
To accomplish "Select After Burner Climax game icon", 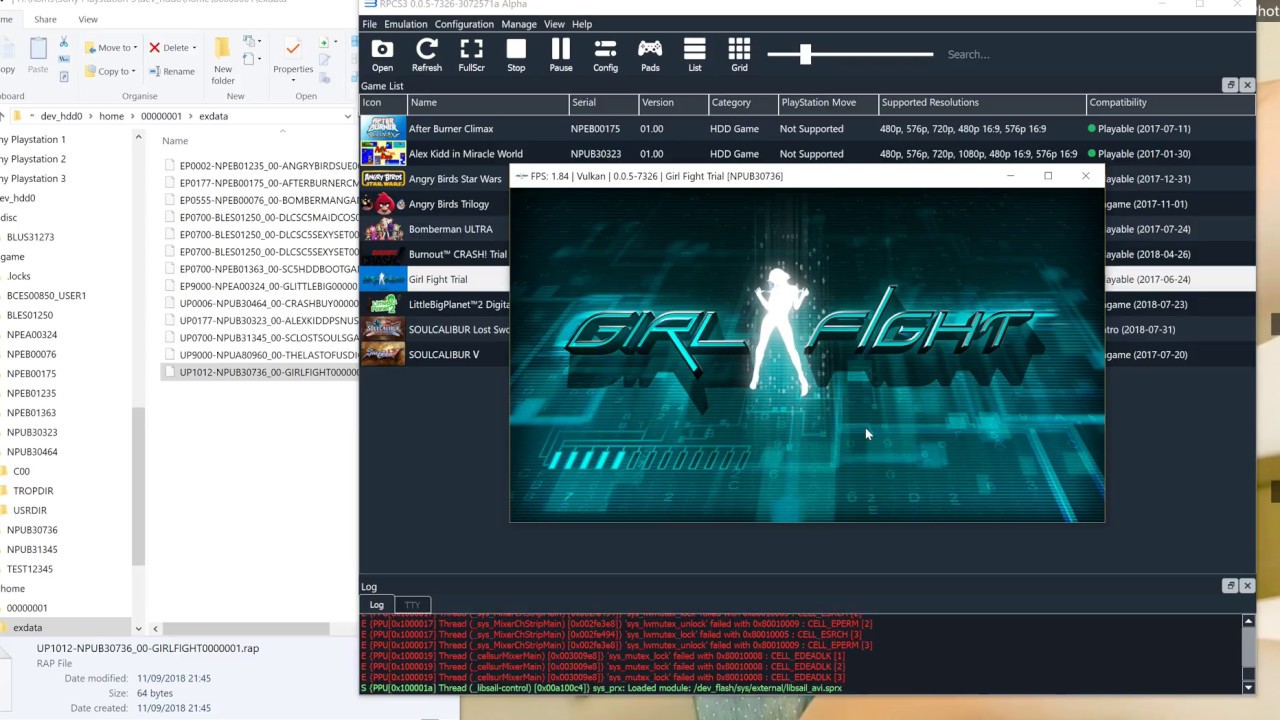I will coord(383,129).
